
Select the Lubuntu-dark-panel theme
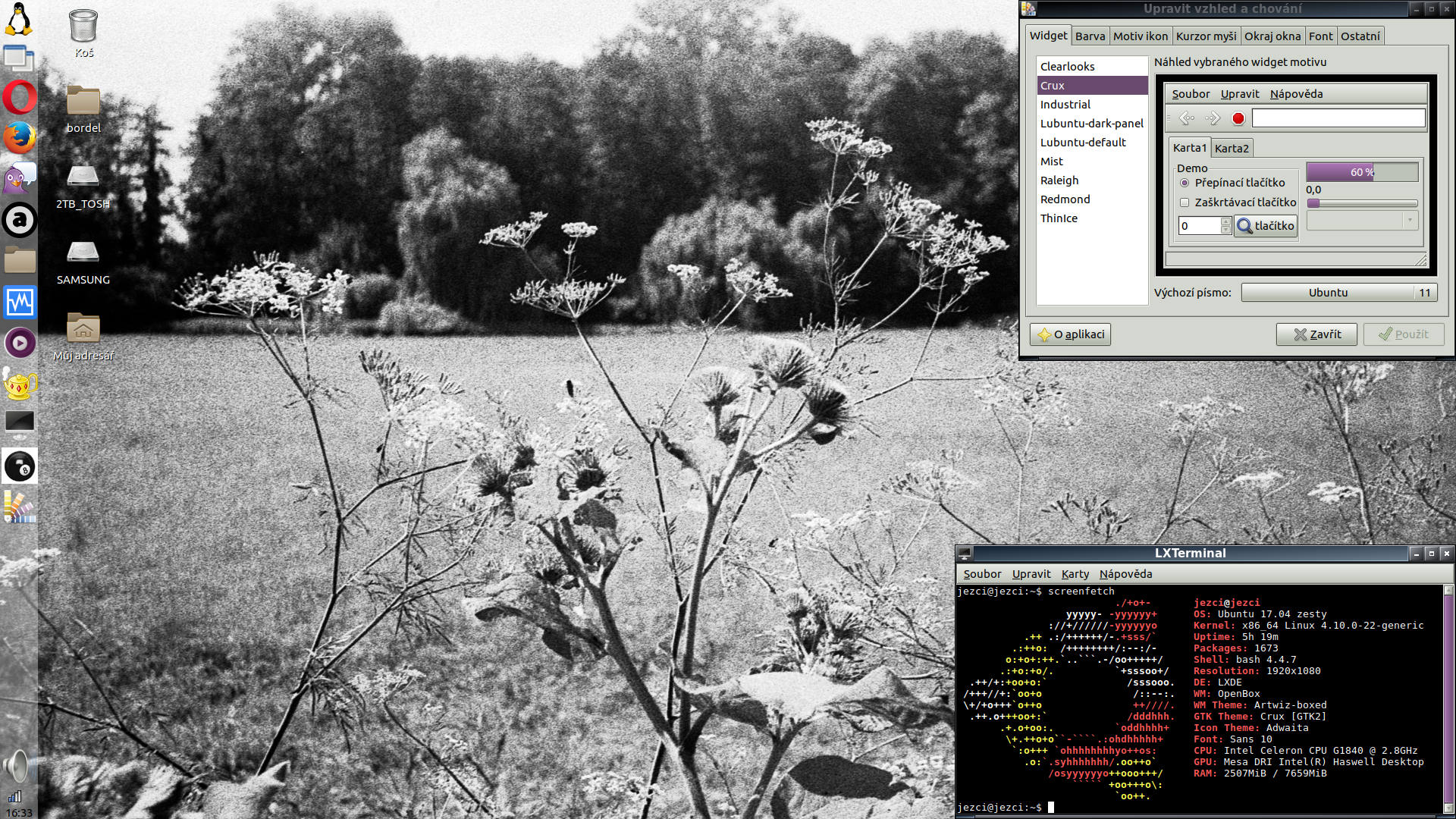pos(1092,124)
